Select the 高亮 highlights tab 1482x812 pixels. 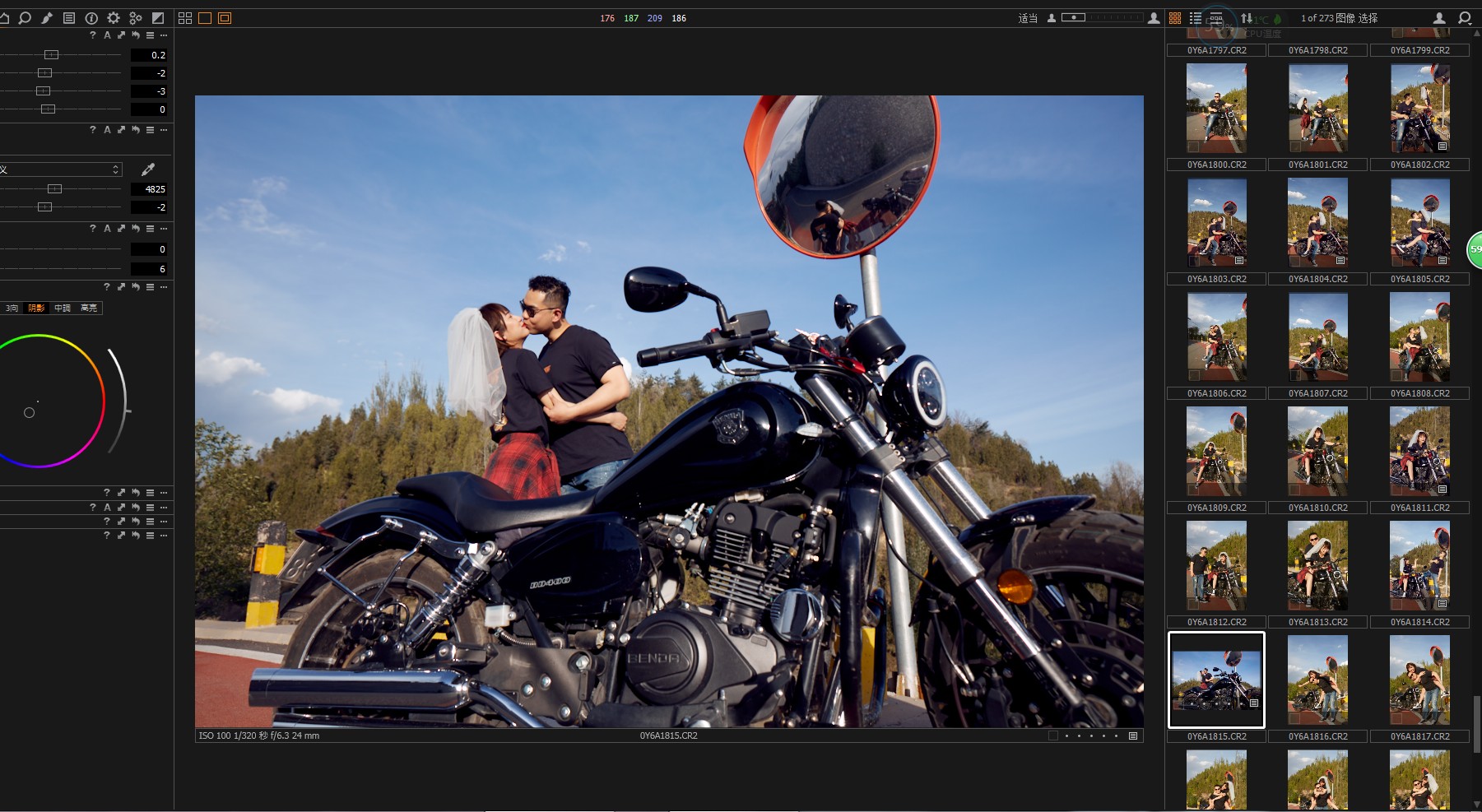pyautogui.click(x=89, y=308)
